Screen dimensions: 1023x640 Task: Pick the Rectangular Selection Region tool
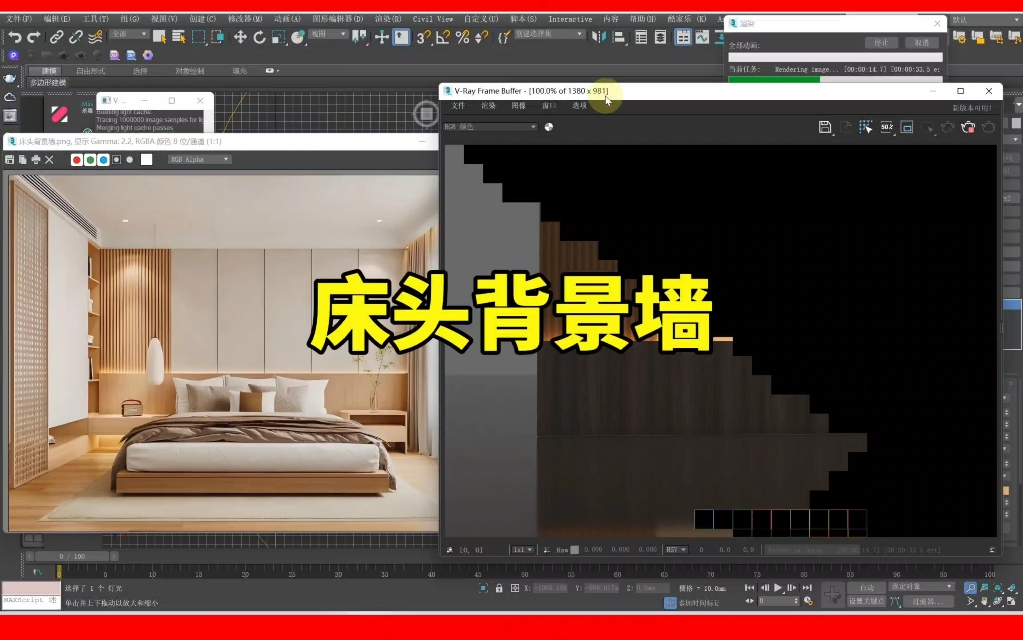[198, 37]
